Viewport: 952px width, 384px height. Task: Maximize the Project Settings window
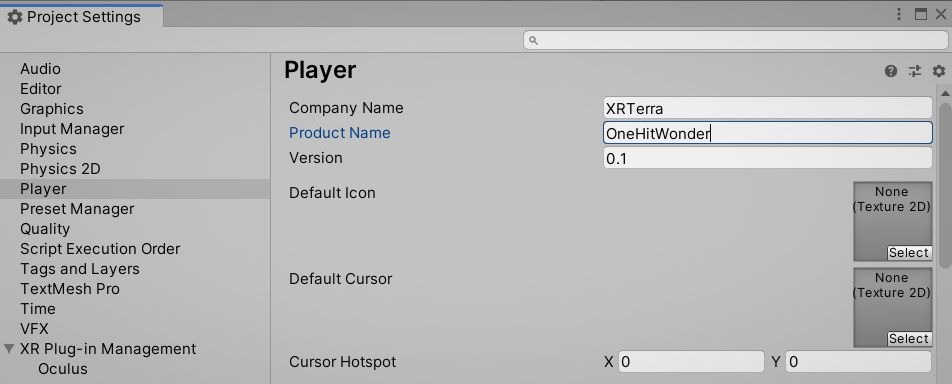click(x=920, y=15)
